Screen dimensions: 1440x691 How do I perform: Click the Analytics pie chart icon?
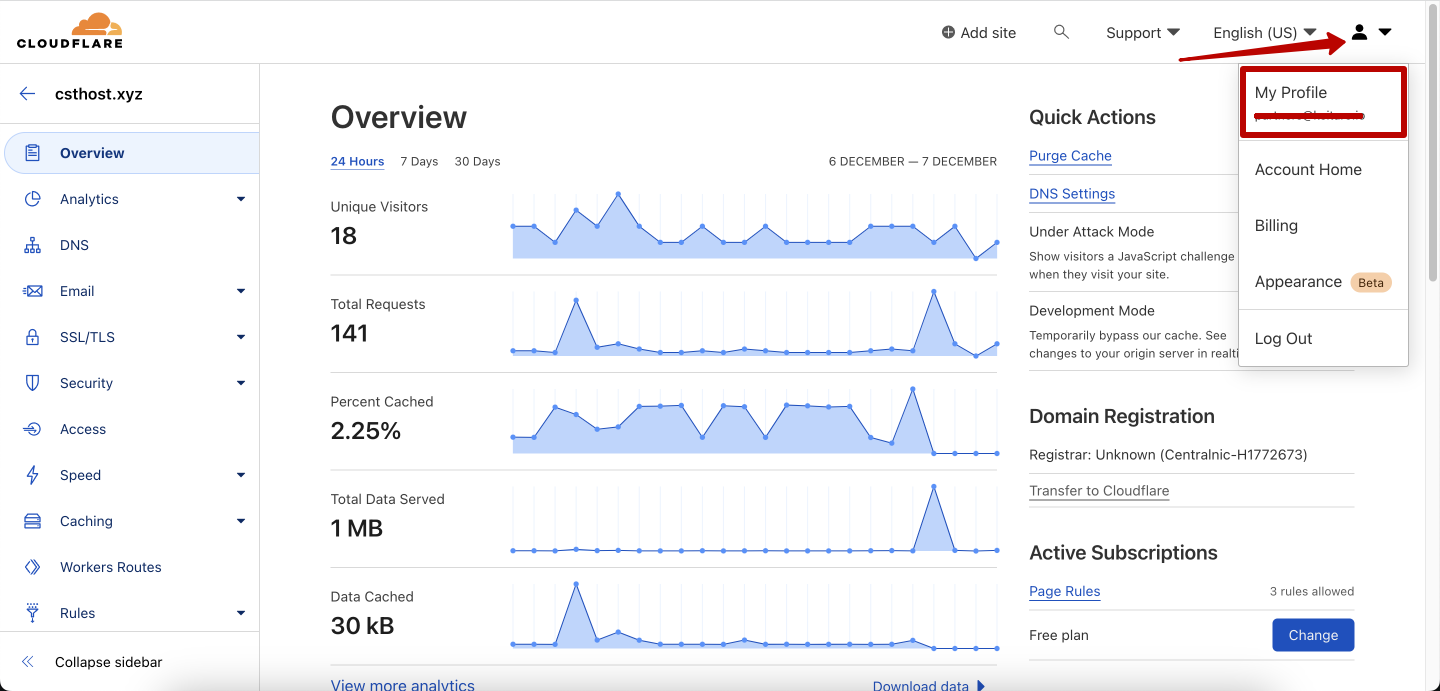[33, 199]
